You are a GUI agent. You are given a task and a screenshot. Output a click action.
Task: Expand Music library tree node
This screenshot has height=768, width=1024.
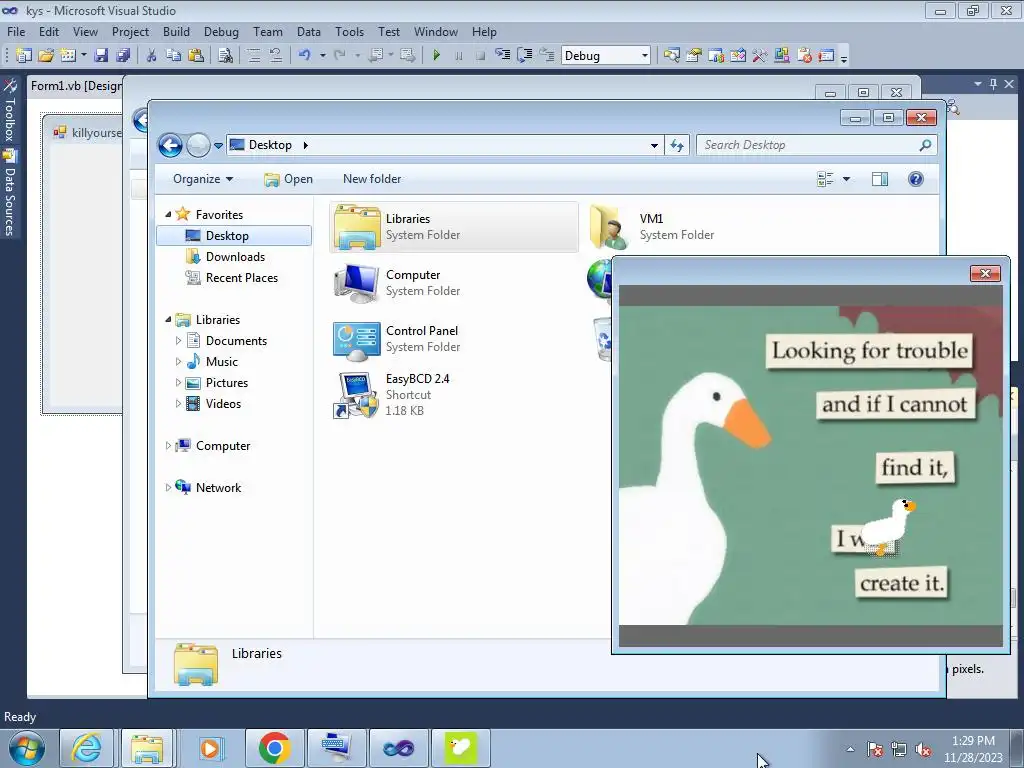point(178,361)
